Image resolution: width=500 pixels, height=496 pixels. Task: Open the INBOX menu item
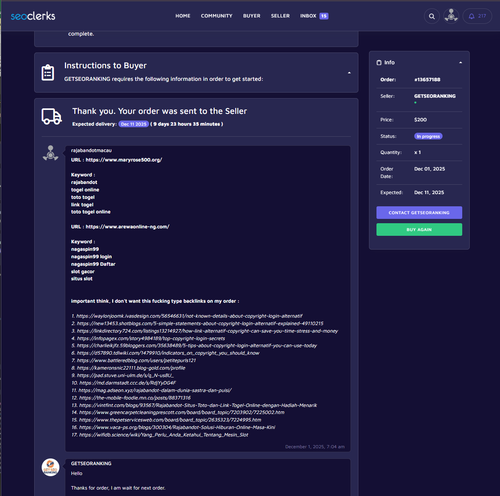308,16
